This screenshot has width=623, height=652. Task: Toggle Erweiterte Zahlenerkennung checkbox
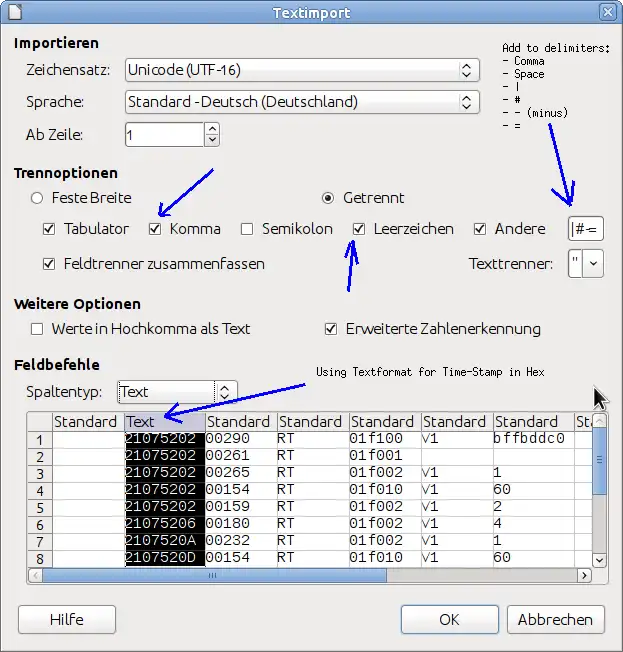pos(331,329)
